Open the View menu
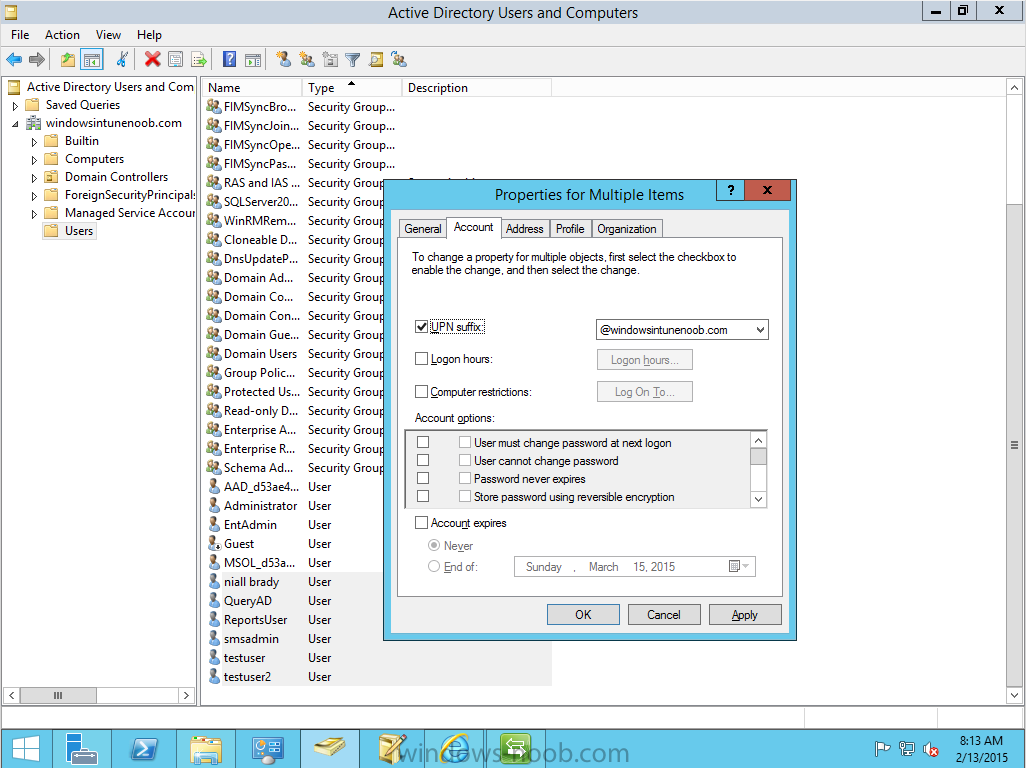This screenshot has width=1026, height=768. 108,35
